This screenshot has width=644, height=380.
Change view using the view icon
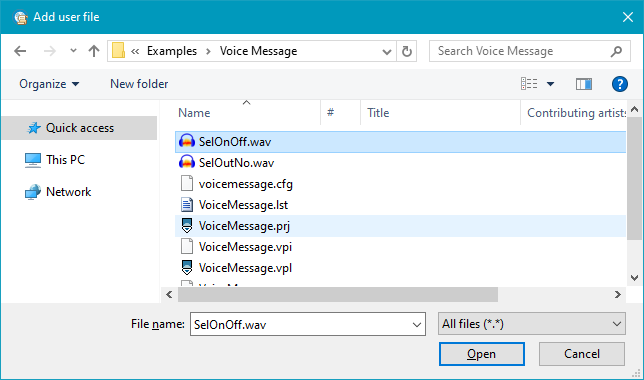(529, 84)
